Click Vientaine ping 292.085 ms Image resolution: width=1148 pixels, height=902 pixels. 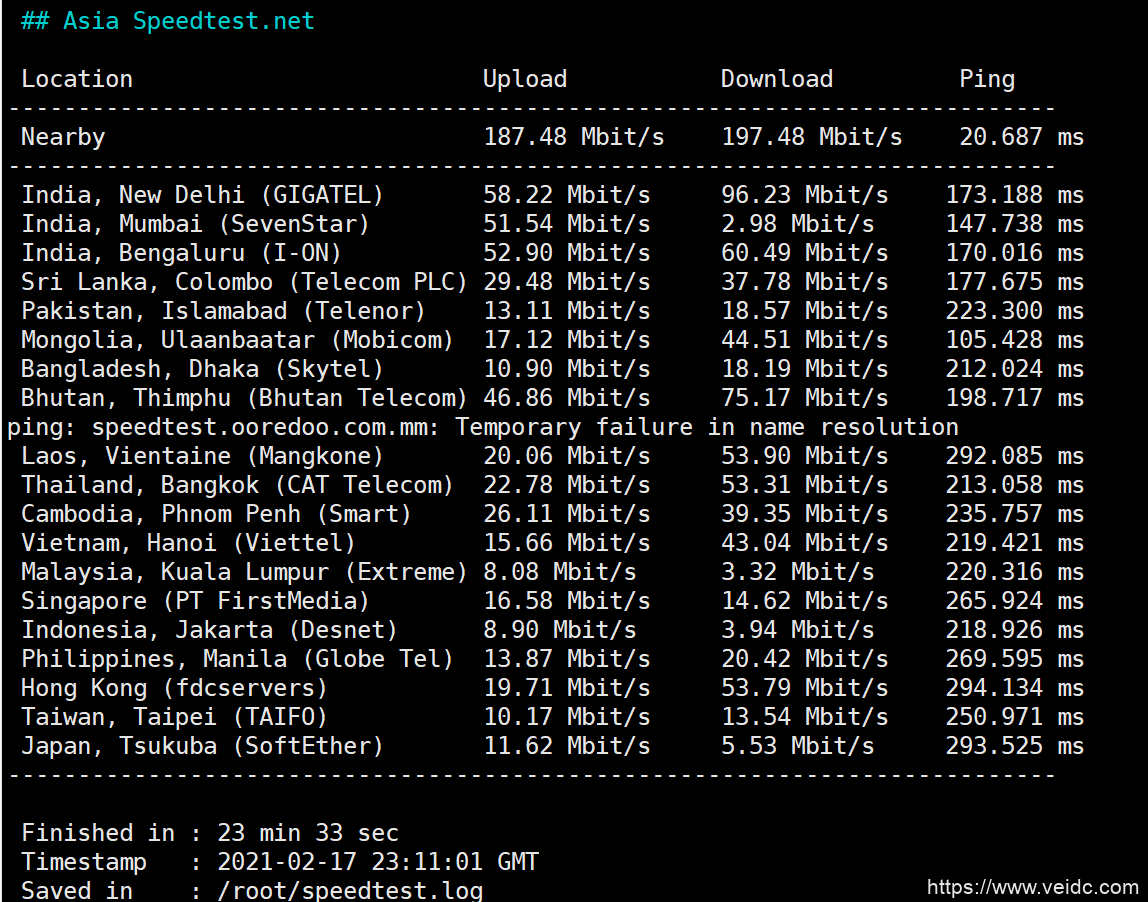point(1015,456)
